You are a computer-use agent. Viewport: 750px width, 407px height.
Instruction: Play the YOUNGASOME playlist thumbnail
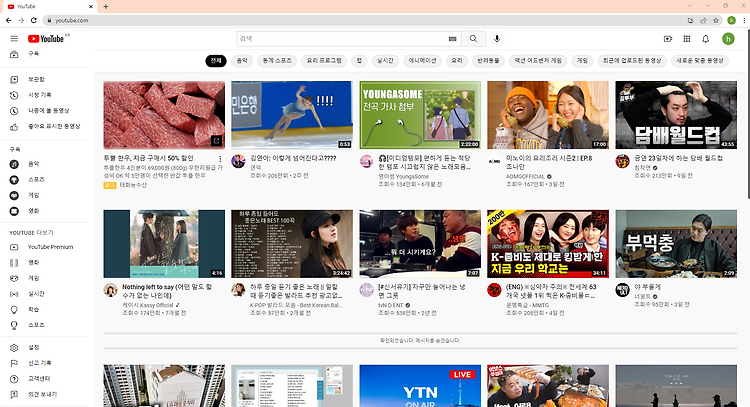coord(420,115)
